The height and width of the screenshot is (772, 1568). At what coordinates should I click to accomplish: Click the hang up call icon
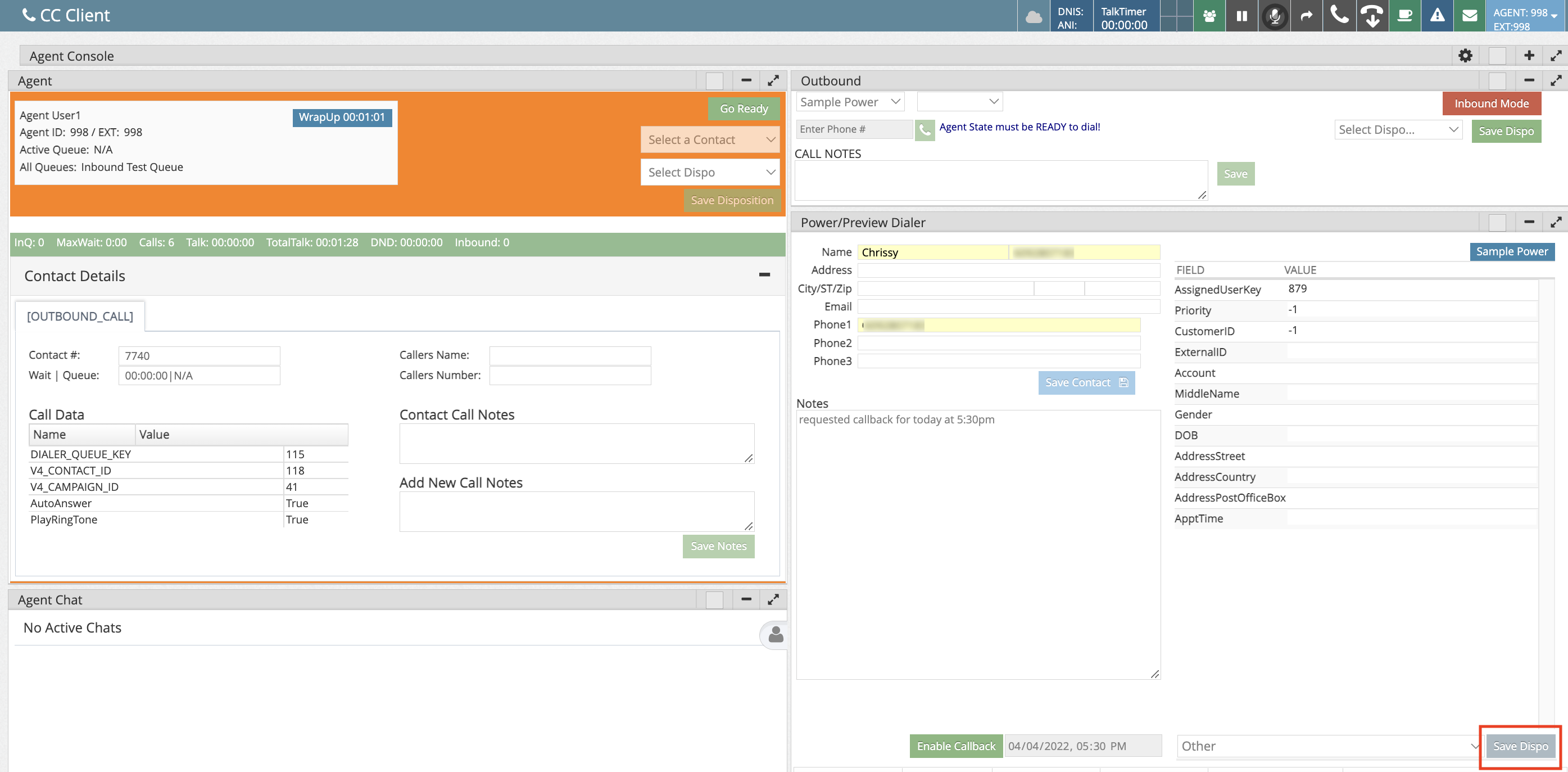[x=1372, y=16]
